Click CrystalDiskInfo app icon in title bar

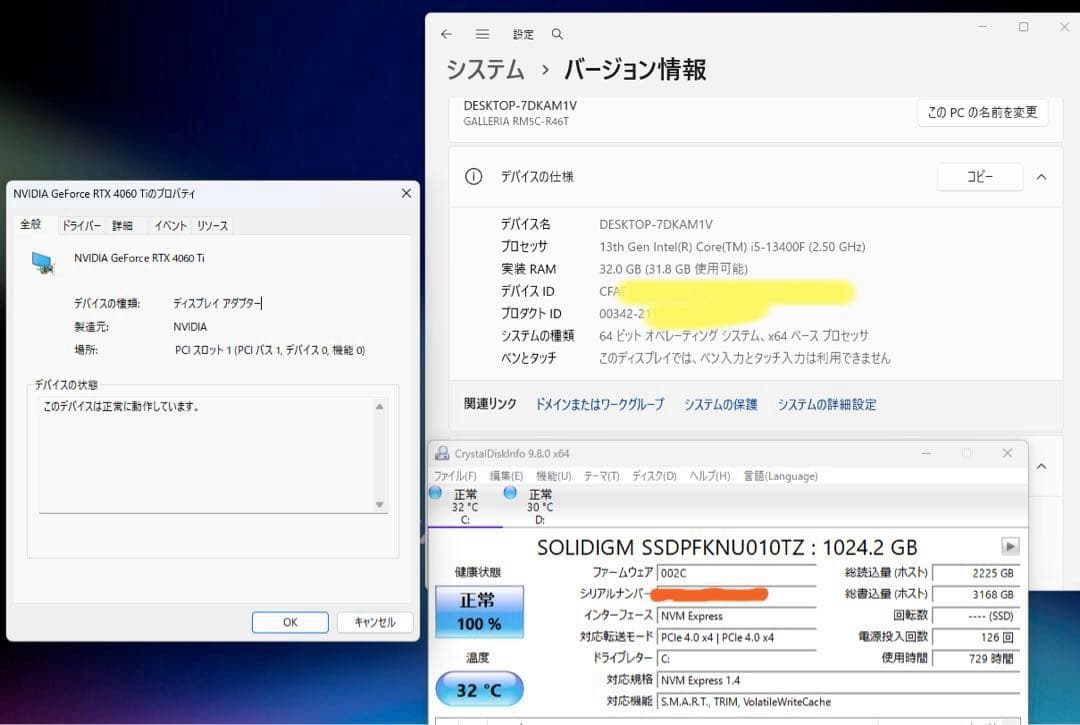(442, 453)
